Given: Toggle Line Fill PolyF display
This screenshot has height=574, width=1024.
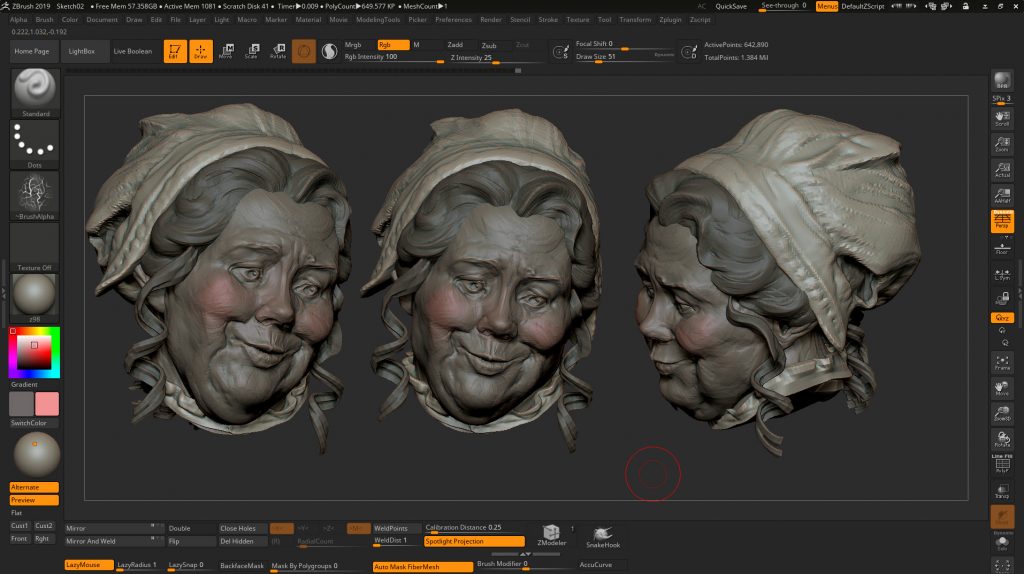Looking at the screenshot, I should (1002, 464).
